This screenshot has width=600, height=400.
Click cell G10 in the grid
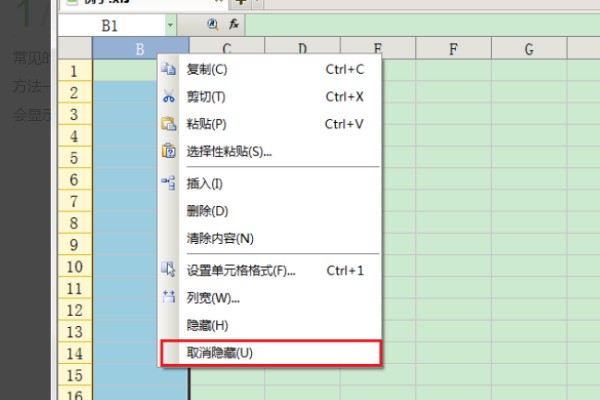529,266
